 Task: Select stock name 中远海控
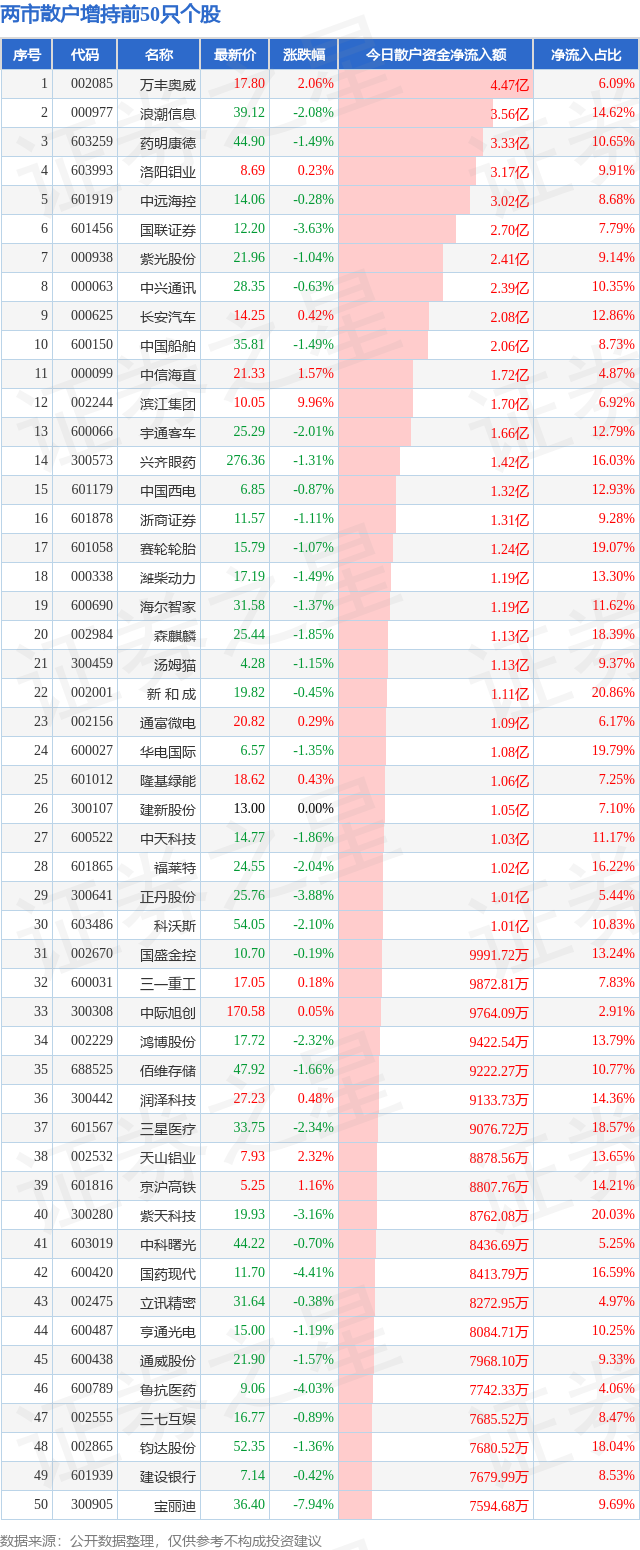[168, 200]
